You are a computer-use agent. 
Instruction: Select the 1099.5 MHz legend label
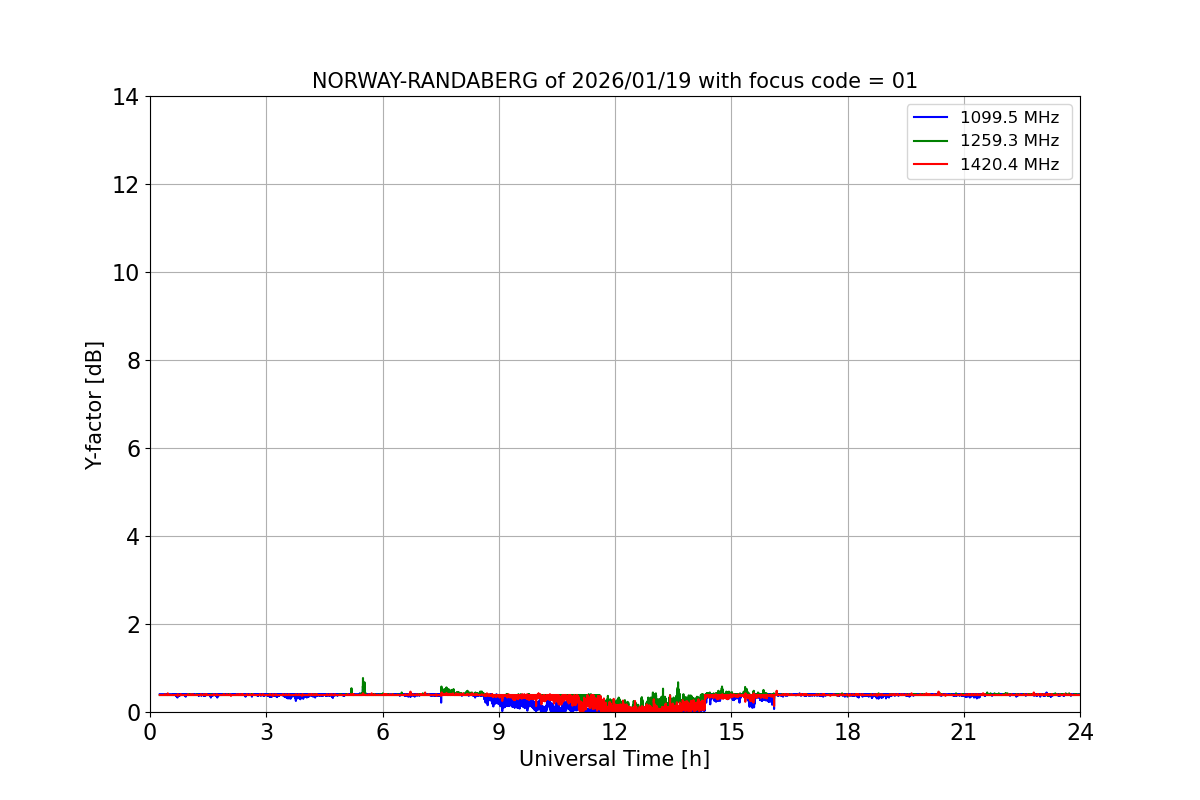point(1009,117)
